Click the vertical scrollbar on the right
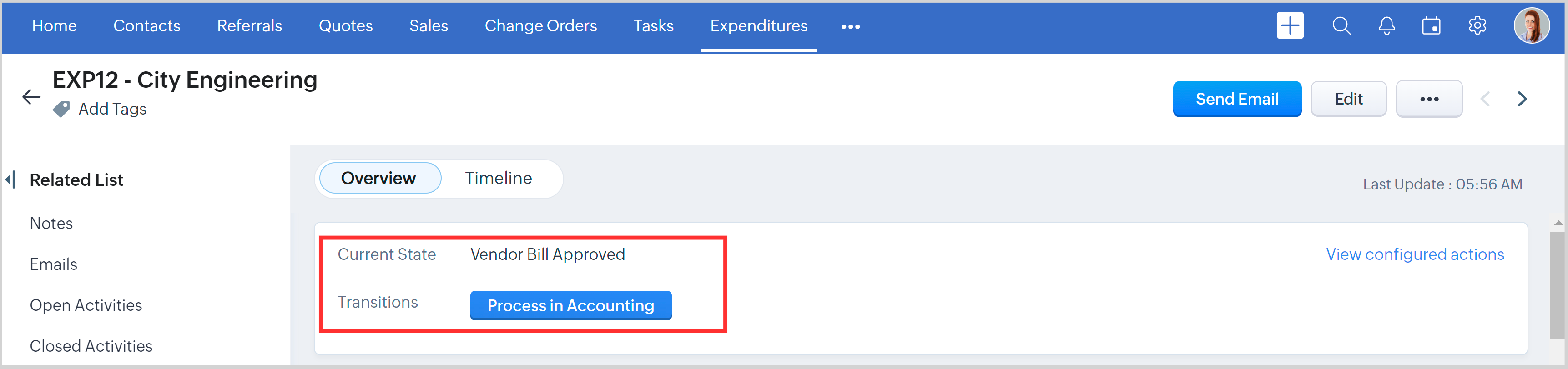 [1557, 286]
